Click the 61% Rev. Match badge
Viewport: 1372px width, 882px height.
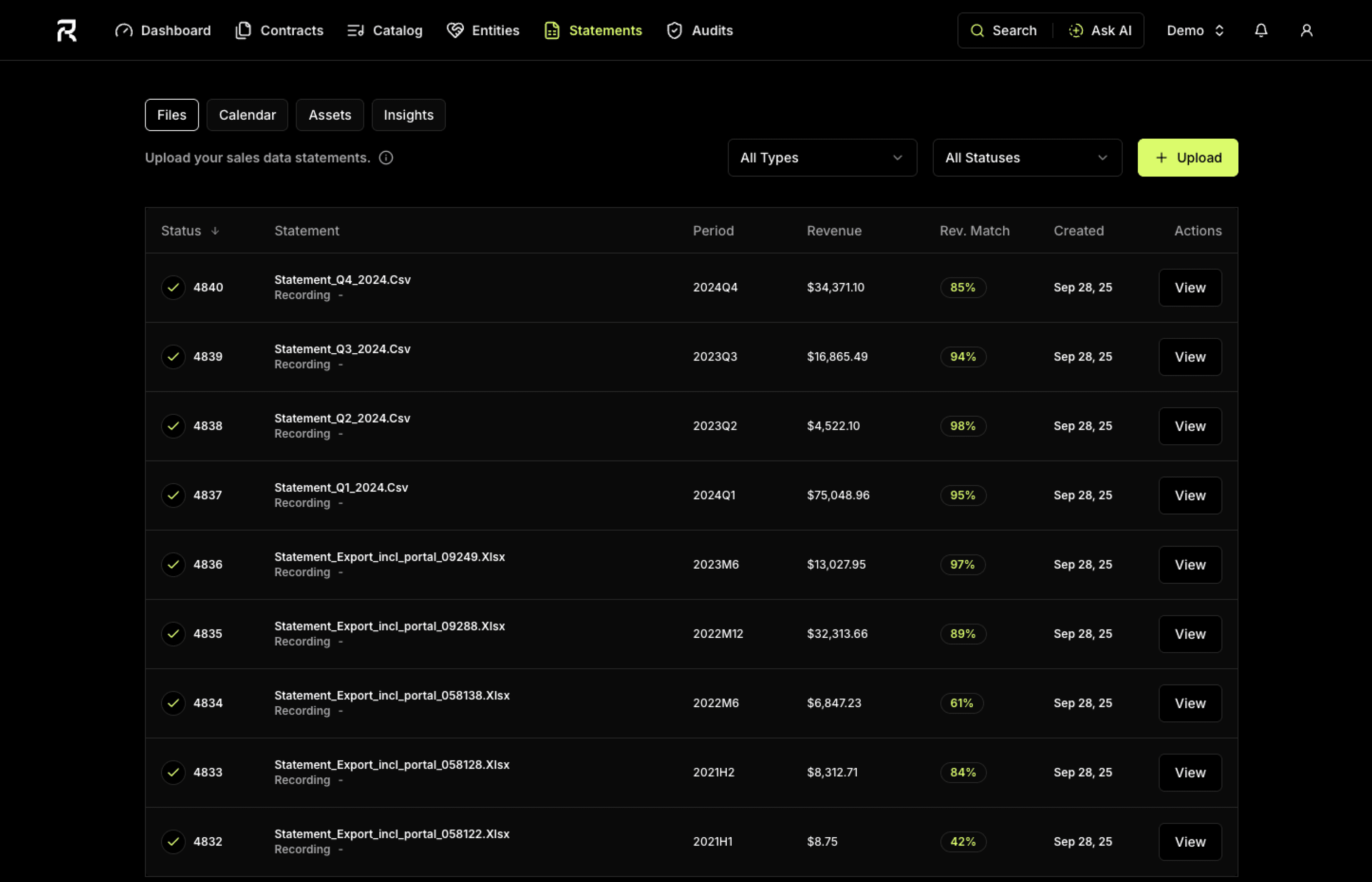pyautogui.click(x=962, y=703)
